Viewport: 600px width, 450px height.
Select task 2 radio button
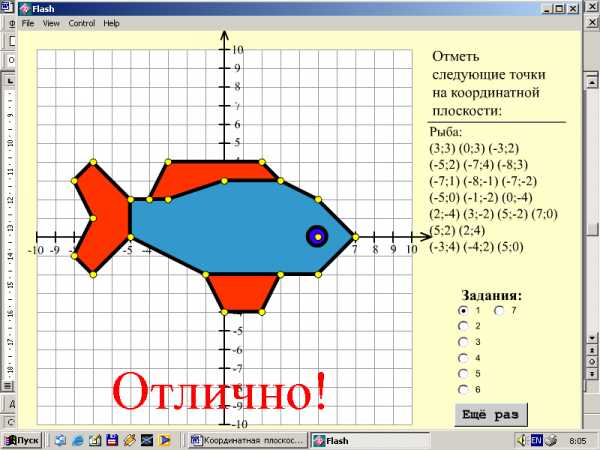click(x=462, y=326)
